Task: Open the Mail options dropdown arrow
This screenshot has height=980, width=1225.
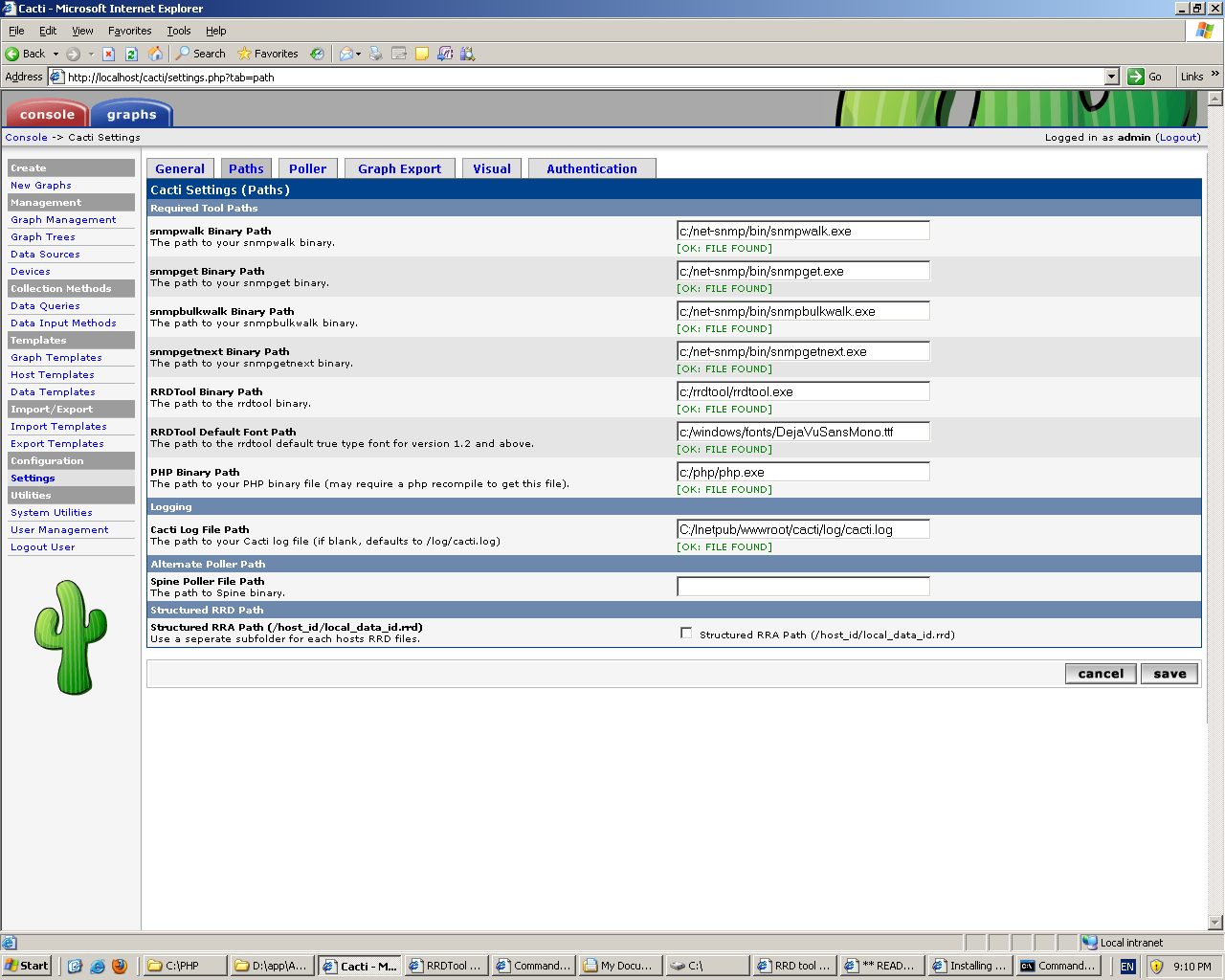Action: (359, 54)
